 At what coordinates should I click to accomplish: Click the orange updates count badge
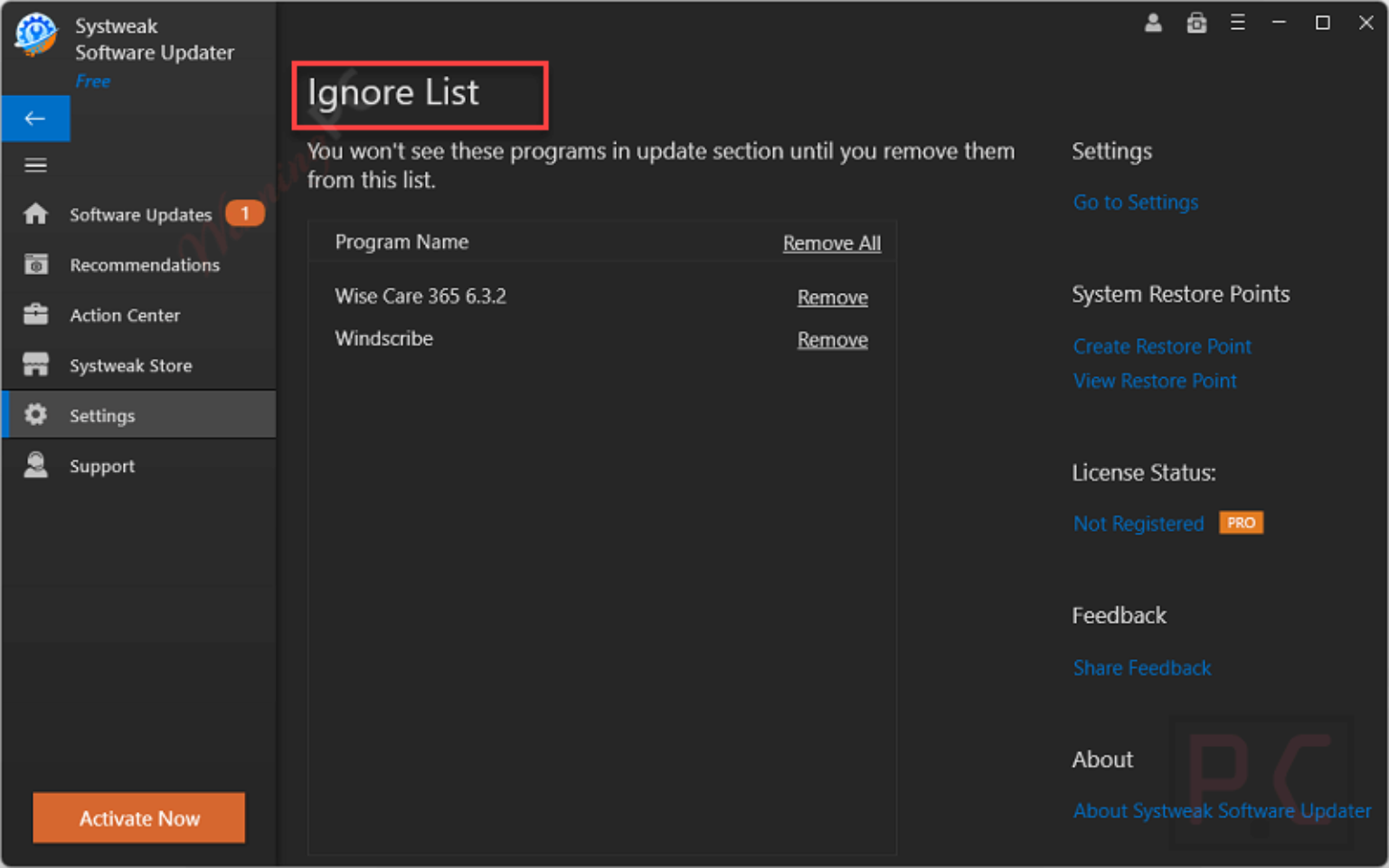tap(245, 214)
